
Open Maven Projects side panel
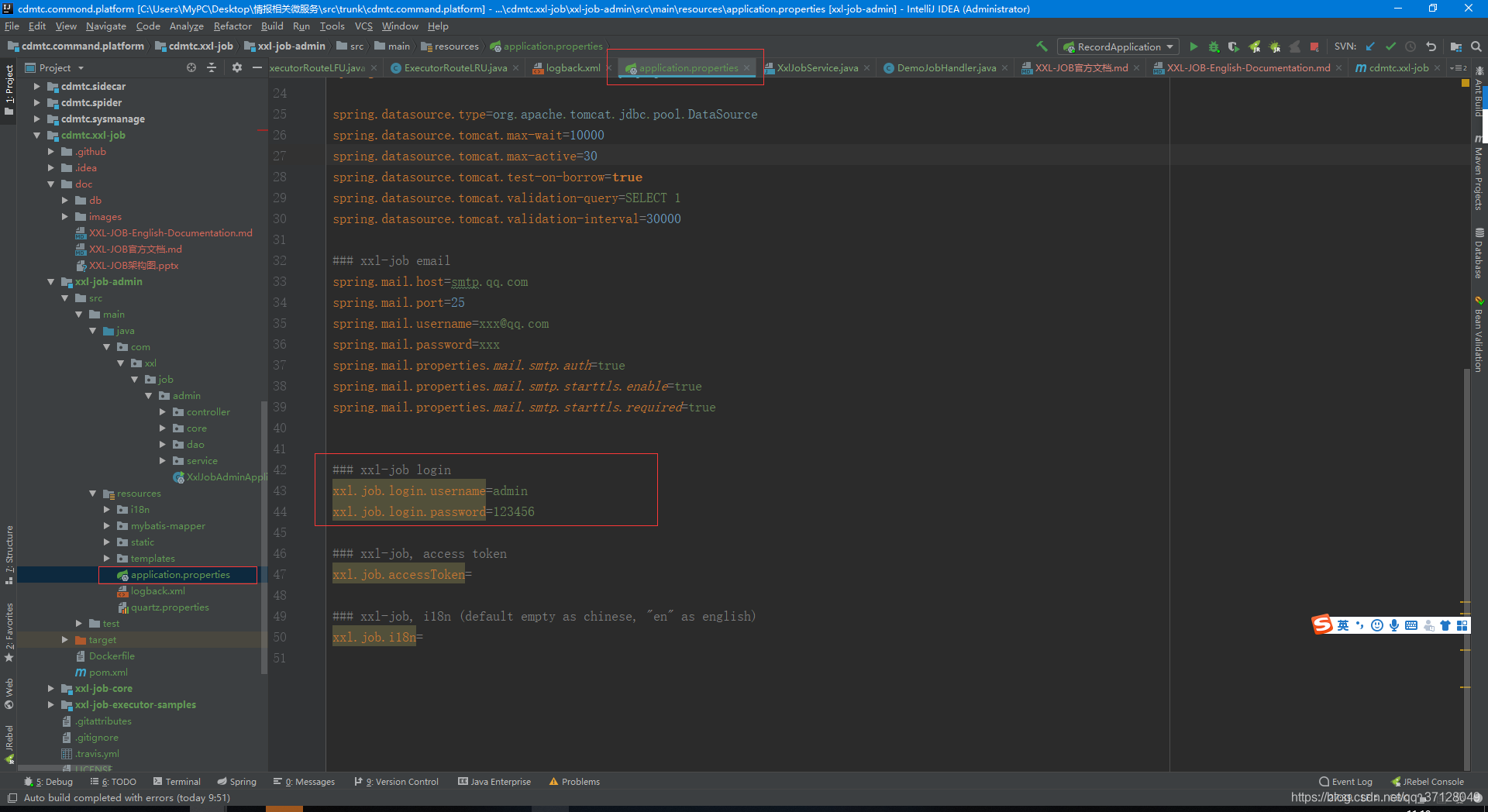point(1479,172)
